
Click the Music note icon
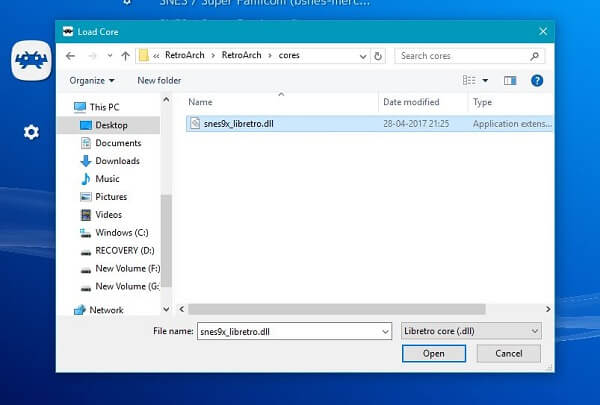coord(86,179)
